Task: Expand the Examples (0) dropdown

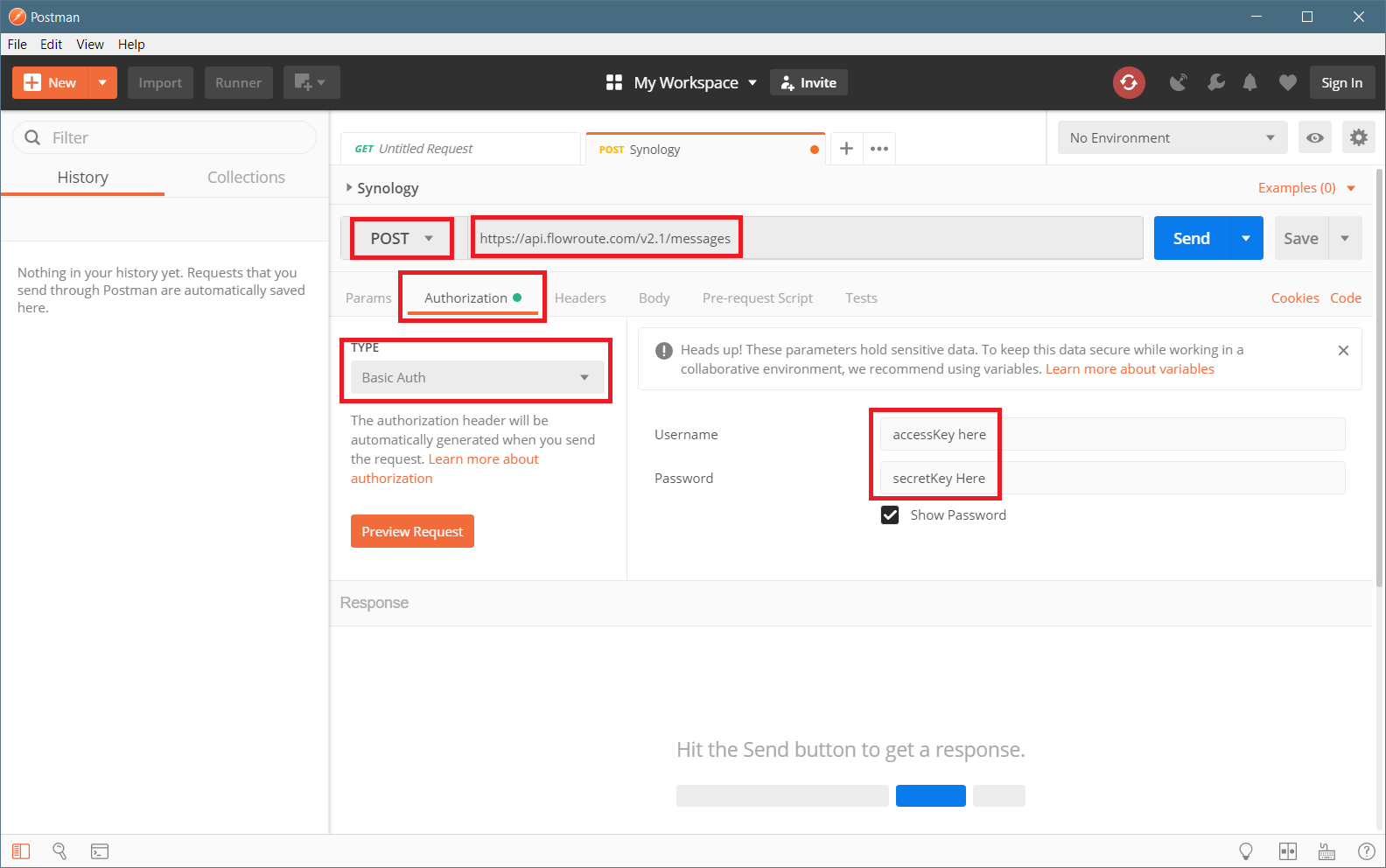Action: click(1307, 188)
